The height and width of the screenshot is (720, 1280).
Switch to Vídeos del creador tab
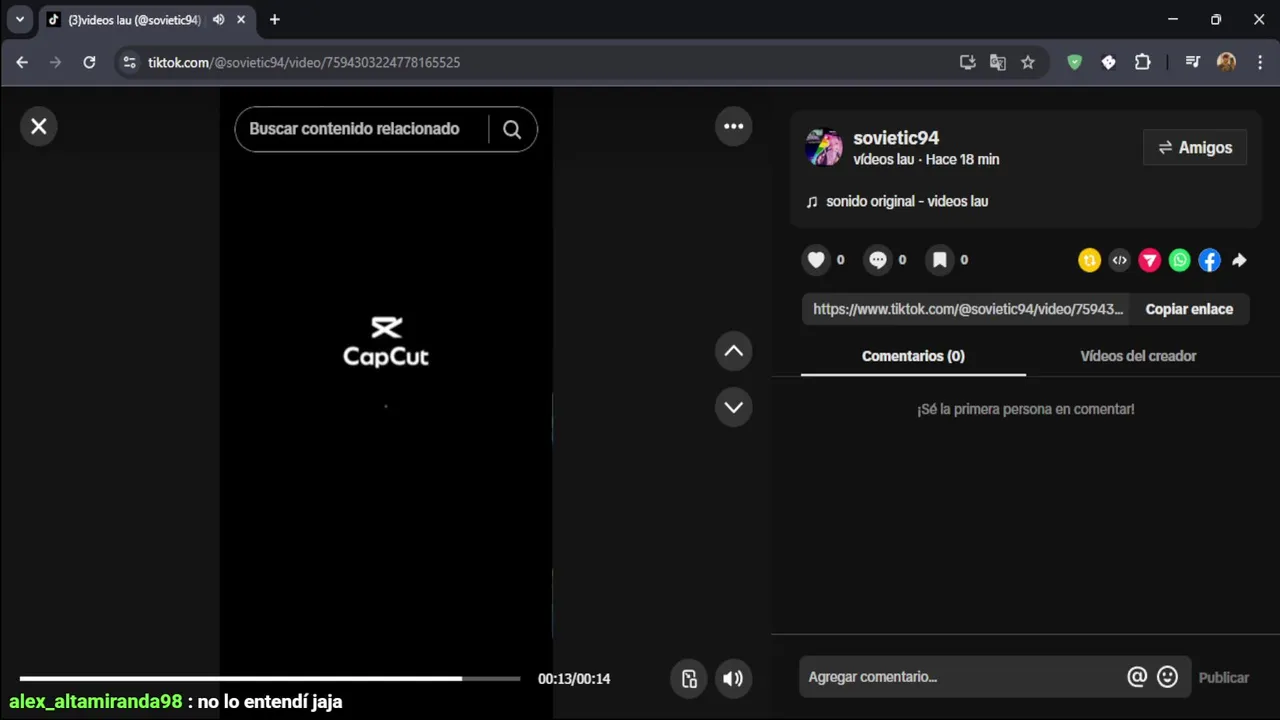(1138, 356)
